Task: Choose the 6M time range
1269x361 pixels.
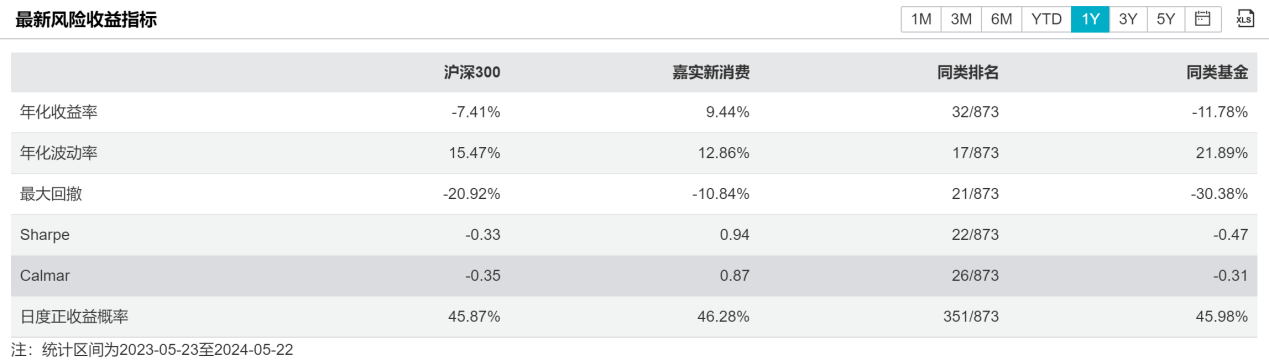Action: (x=1002, y=19)
